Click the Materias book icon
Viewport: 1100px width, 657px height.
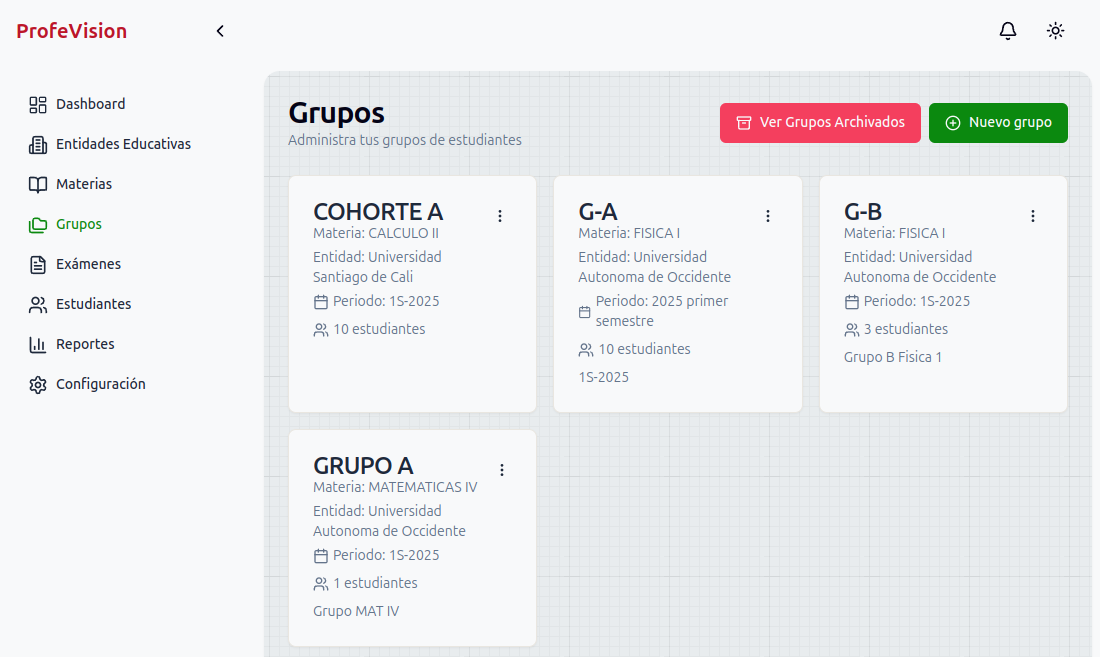click(x=38, y=184)
